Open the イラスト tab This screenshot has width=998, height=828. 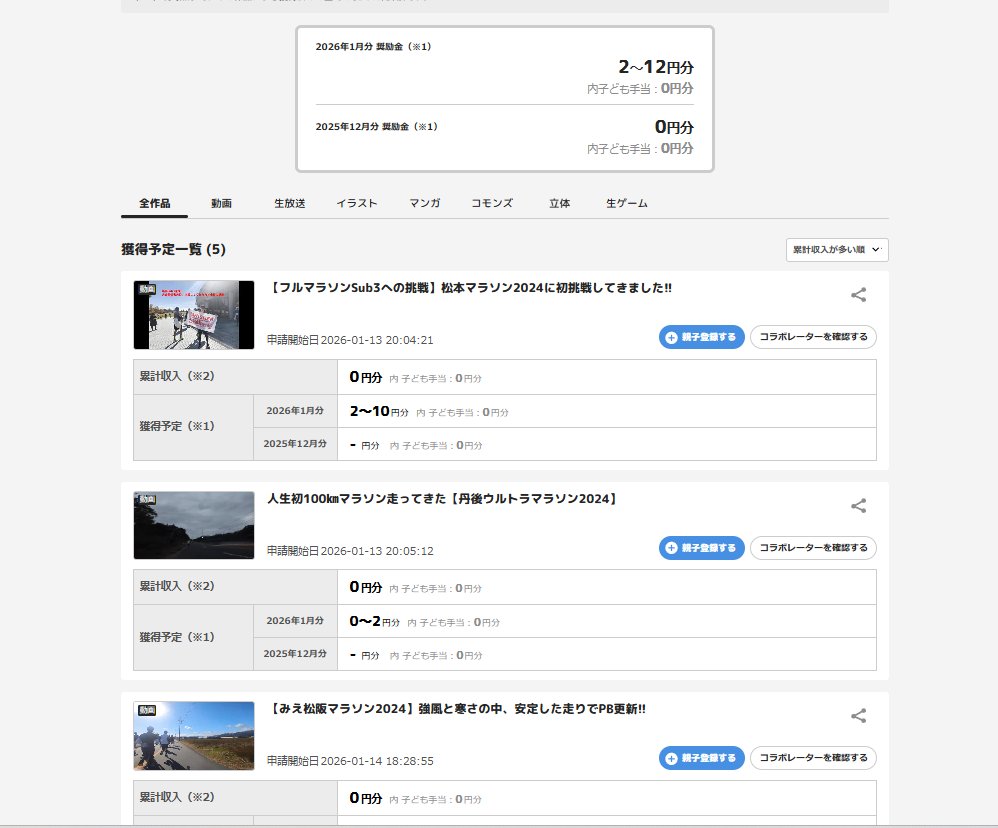pyautogui.click(x=357, y=202)
